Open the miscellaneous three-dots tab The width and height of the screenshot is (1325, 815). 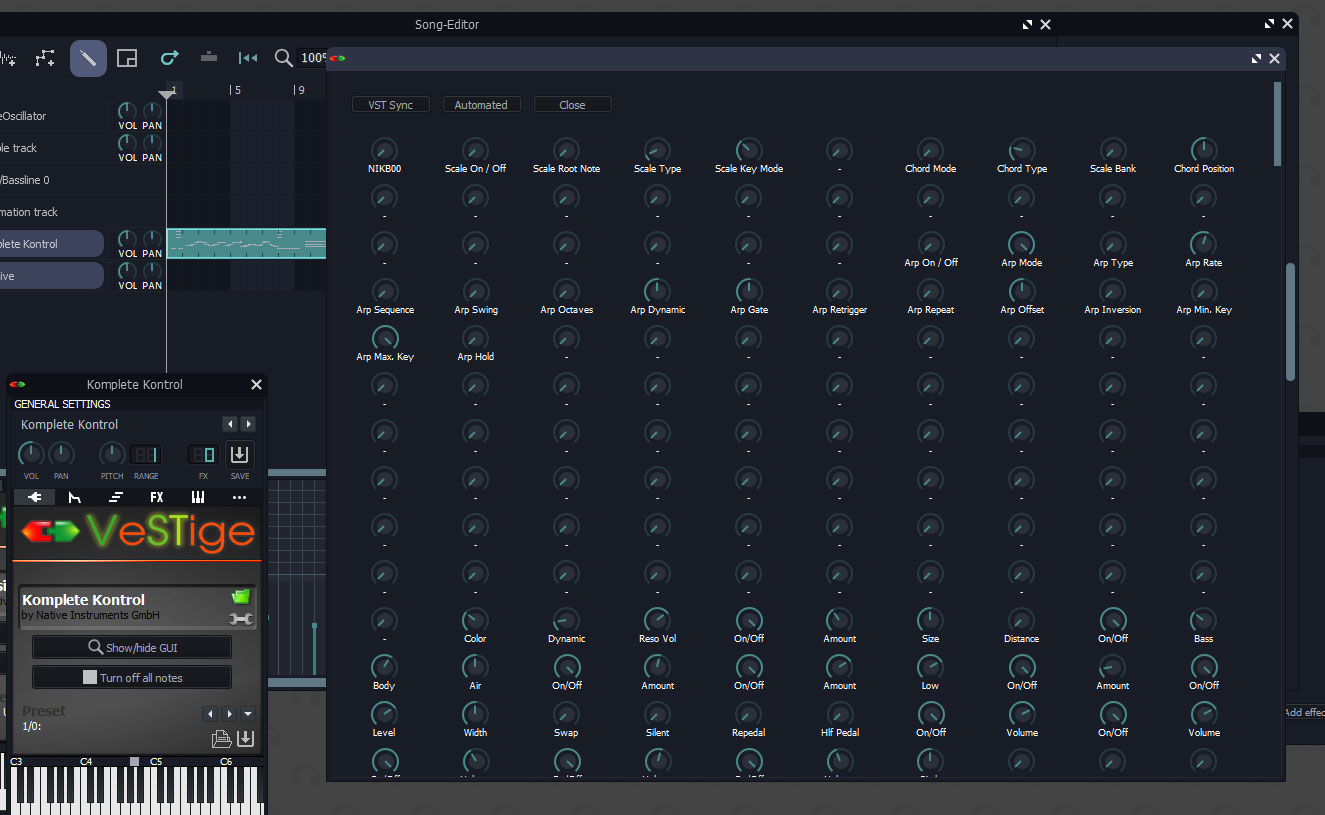tap(239, 497)
